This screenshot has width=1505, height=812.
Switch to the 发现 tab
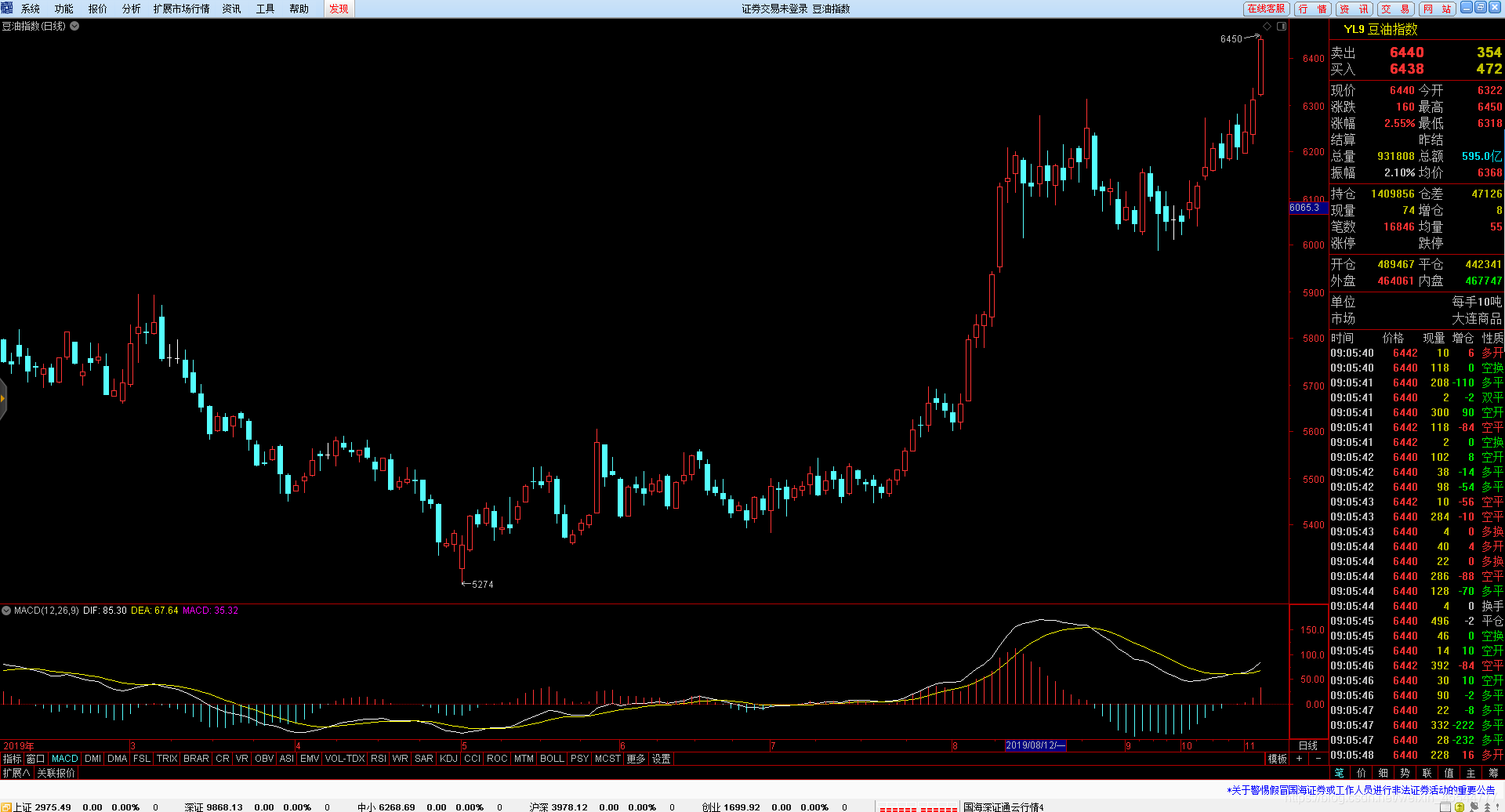tap(339, 9)
